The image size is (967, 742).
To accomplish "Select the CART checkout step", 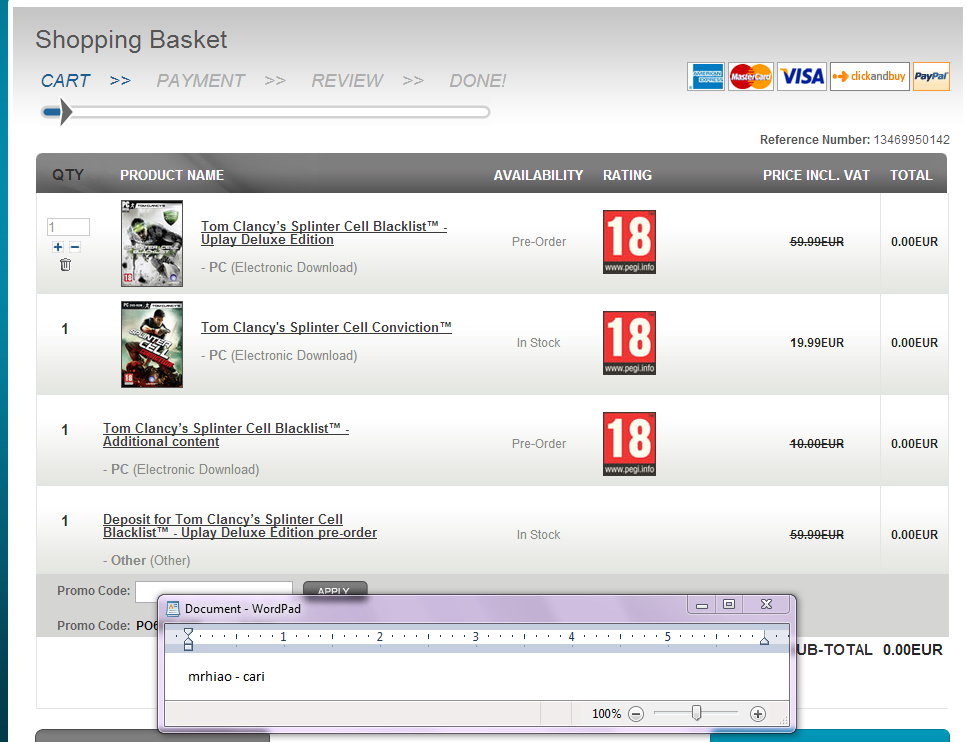I will (65, 81).
